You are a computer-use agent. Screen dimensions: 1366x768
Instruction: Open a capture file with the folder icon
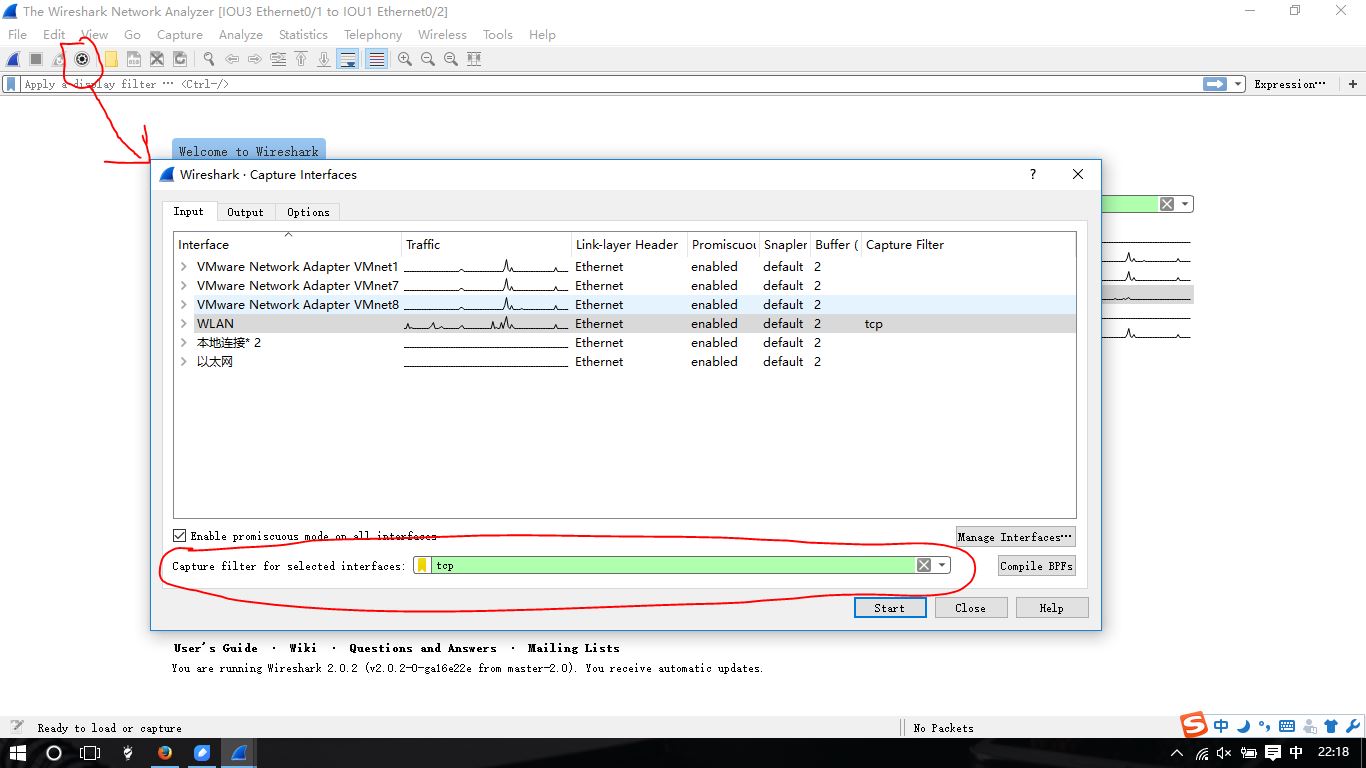coord(111,59)
